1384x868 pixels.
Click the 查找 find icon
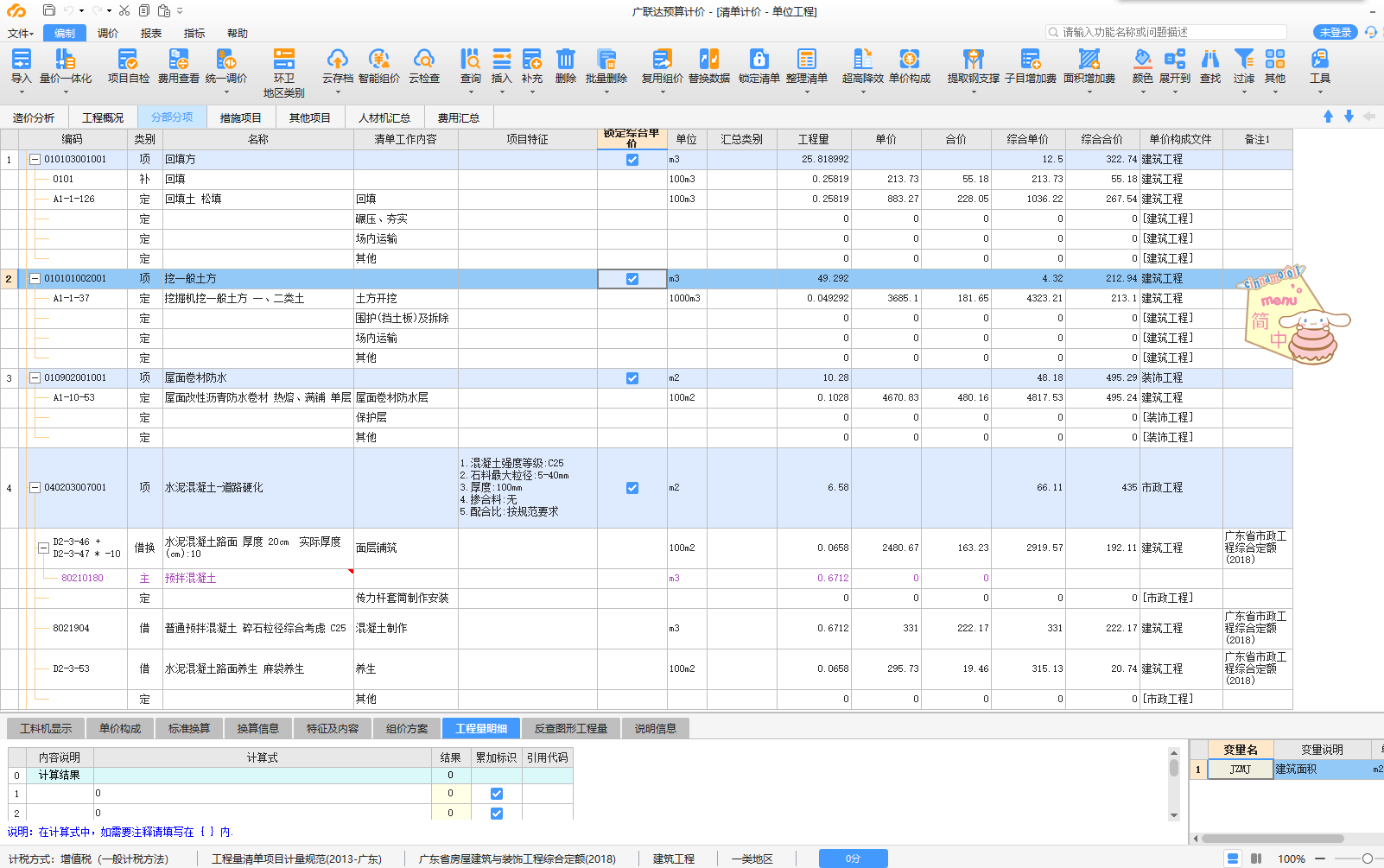pyautogui.click(x=1210, y=66)
